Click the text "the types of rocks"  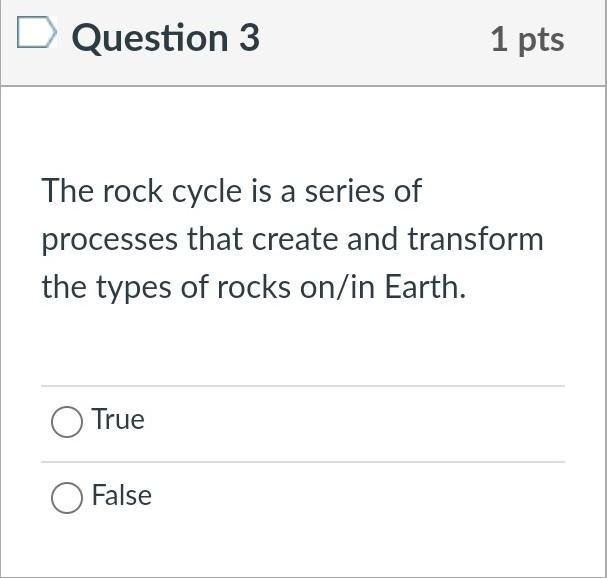tap(165, 289)
